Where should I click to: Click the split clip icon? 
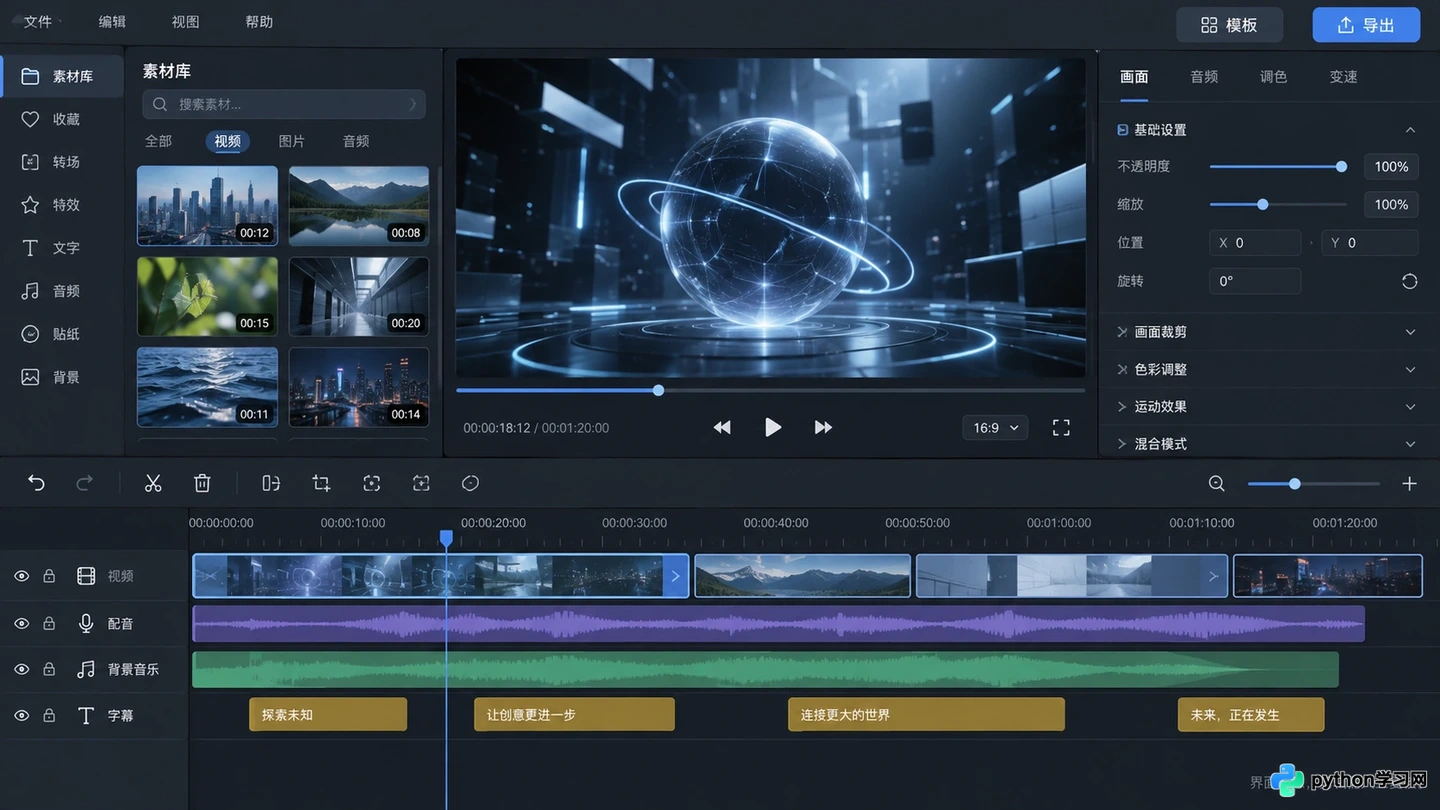271,484
